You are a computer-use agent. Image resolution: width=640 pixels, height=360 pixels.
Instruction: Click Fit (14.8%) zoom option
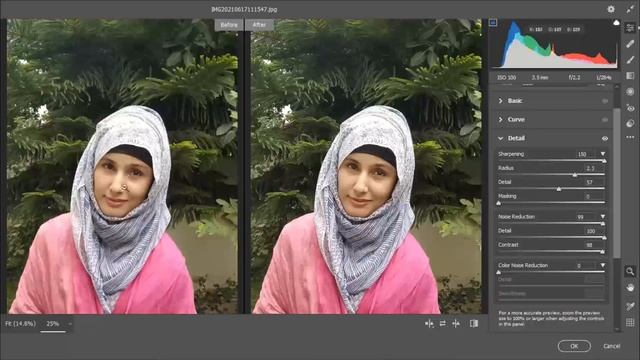(20, 324)
